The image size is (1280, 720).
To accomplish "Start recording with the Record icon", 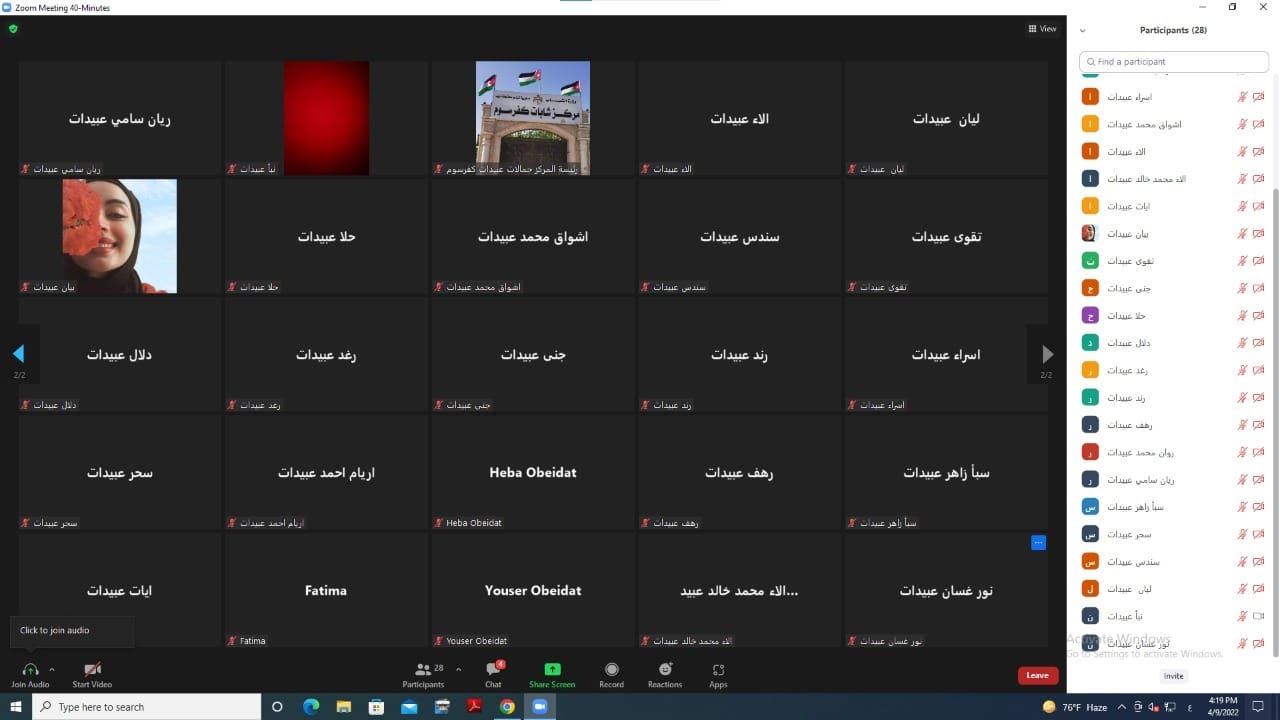I will point(611,669).
